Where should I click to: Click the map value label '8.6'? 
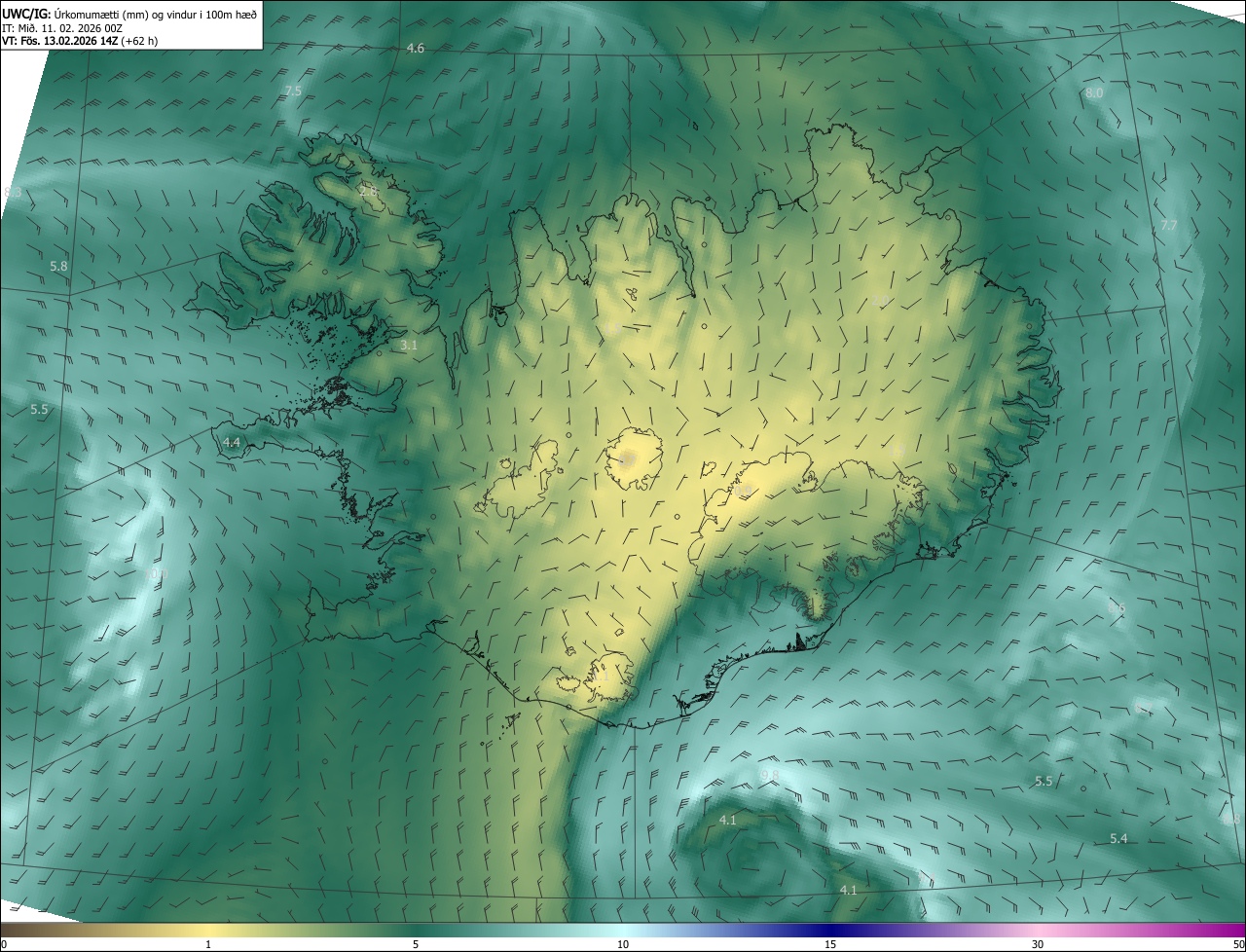pos(1117,607)
